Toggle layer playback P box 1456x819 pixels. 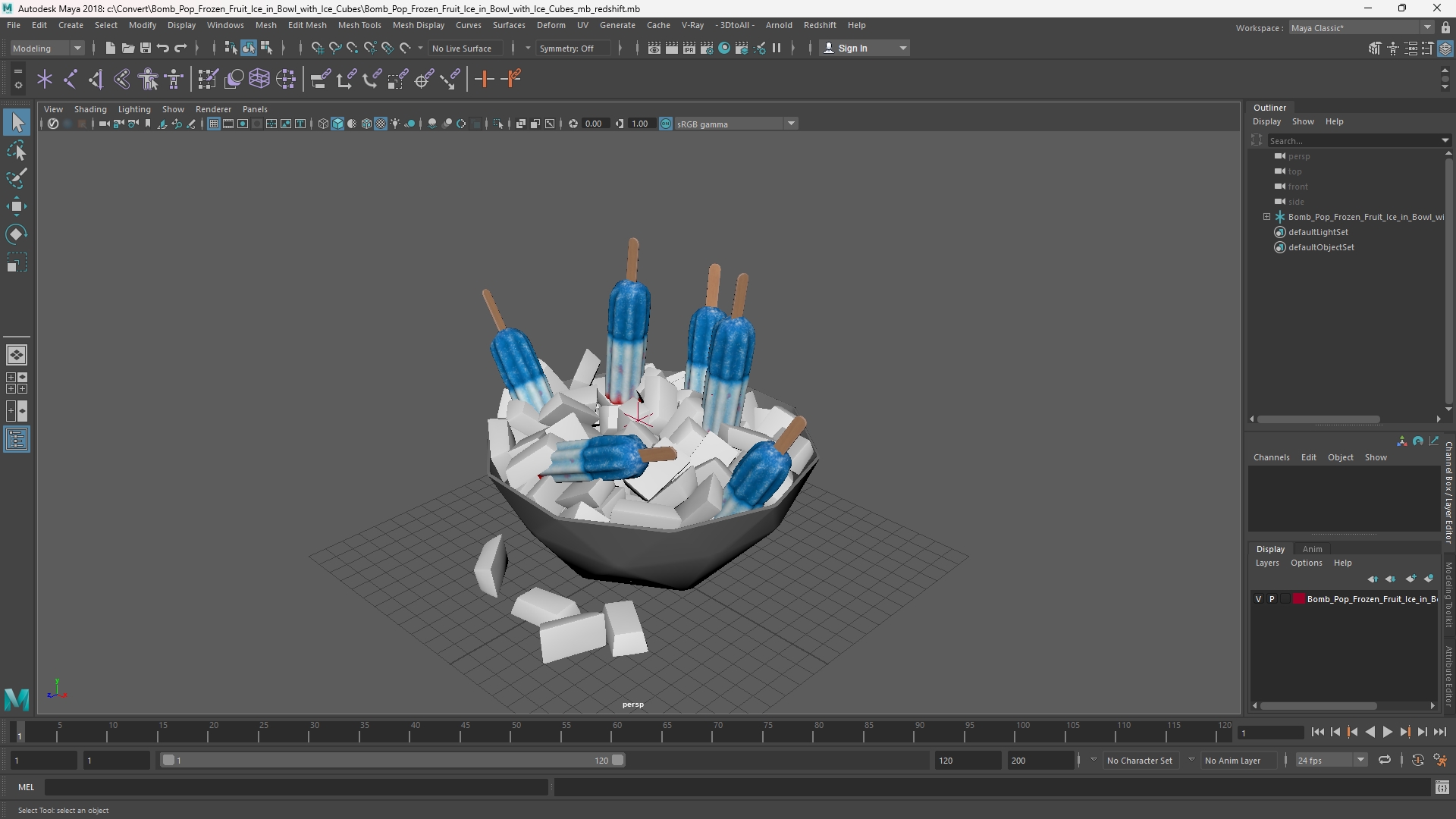(1272, 599)
